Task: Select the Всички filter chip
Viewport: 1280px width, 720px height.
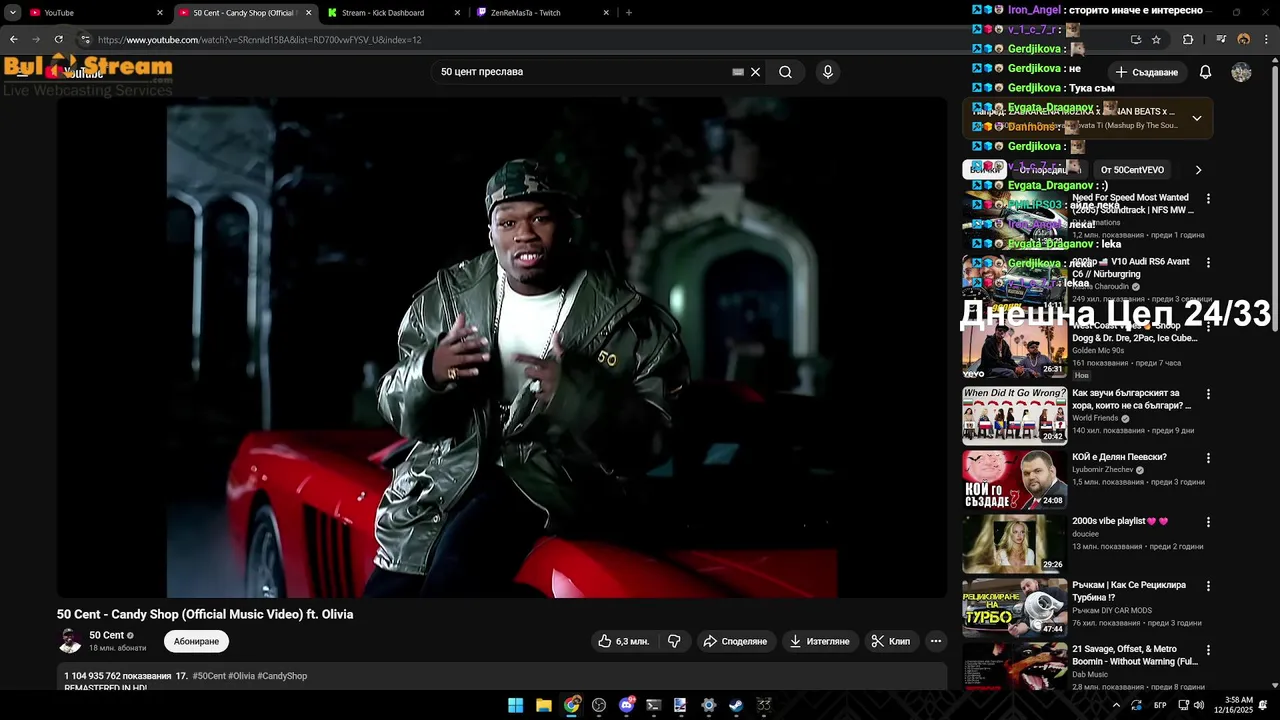Action: point(985,170)
